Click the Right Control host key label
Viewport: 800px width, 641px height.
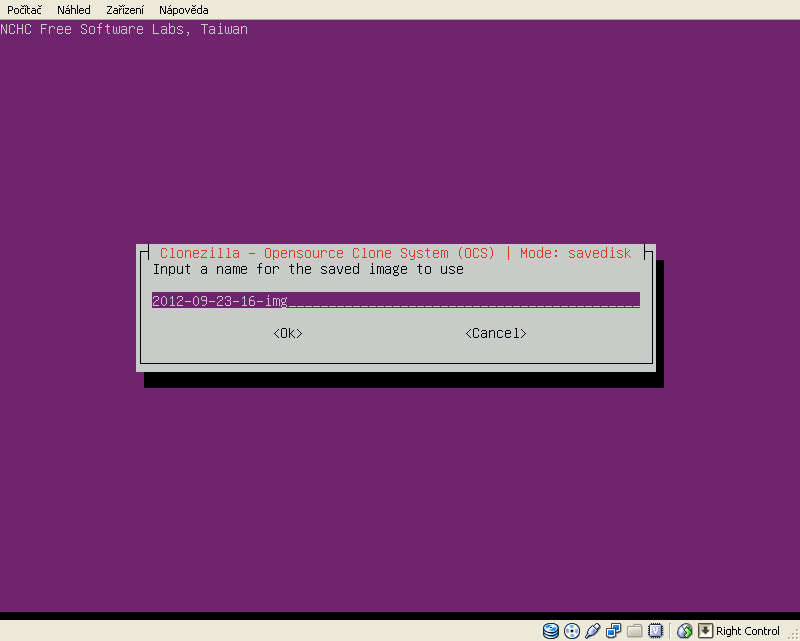tap(748, 631)
